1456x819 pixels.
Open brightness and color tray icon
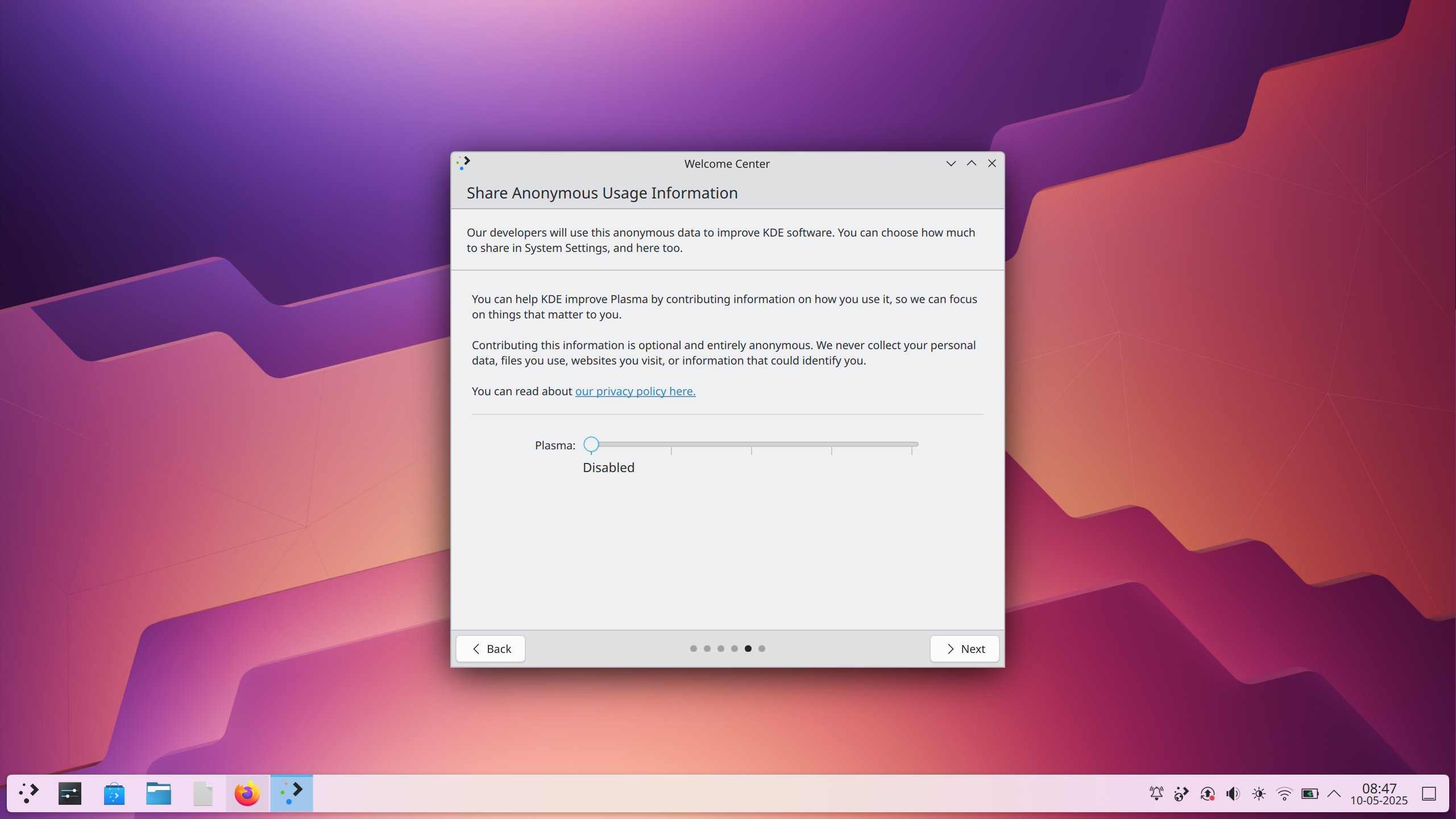[1259, 793]
